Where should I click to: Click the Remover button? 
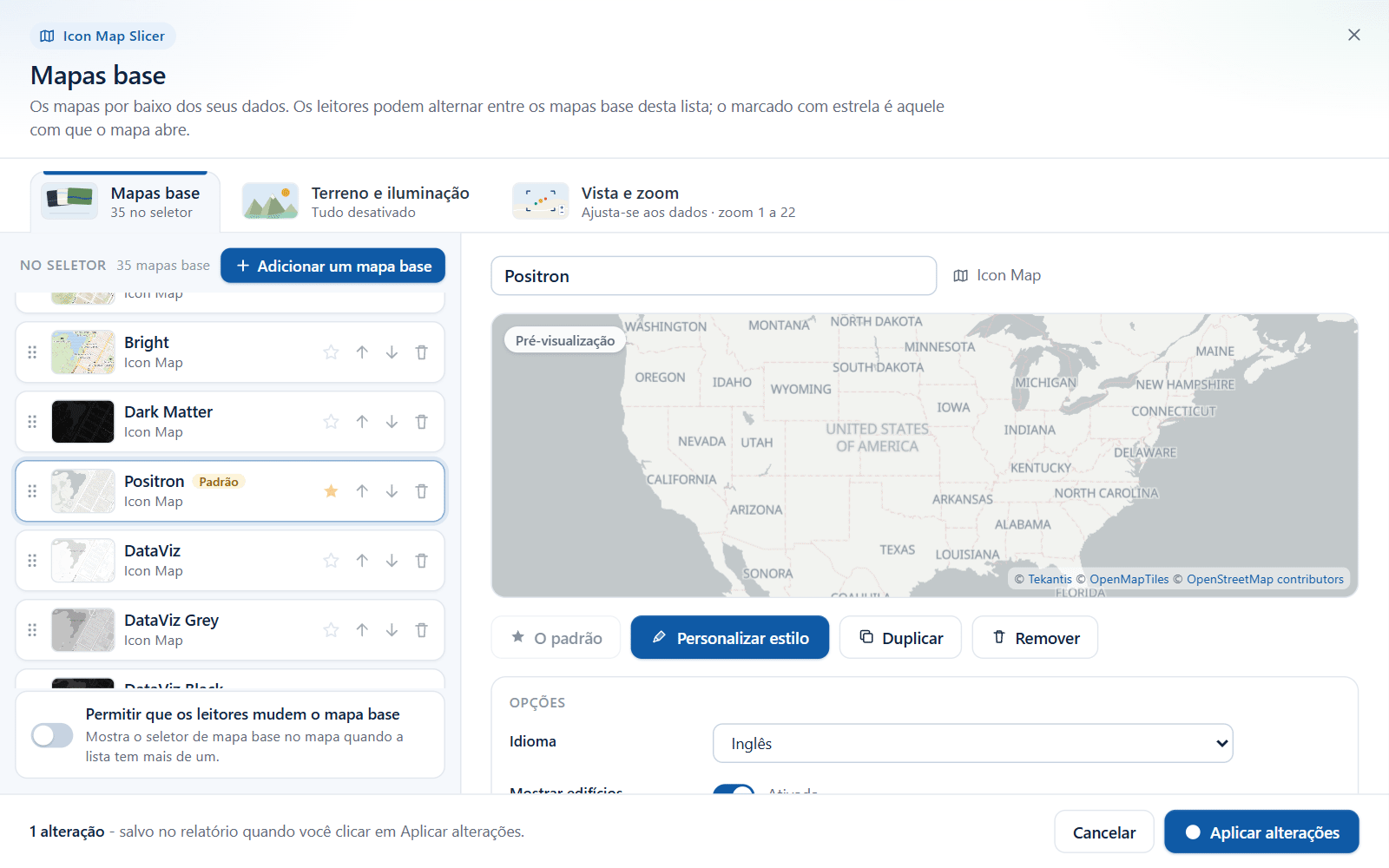coord(1035,638)
